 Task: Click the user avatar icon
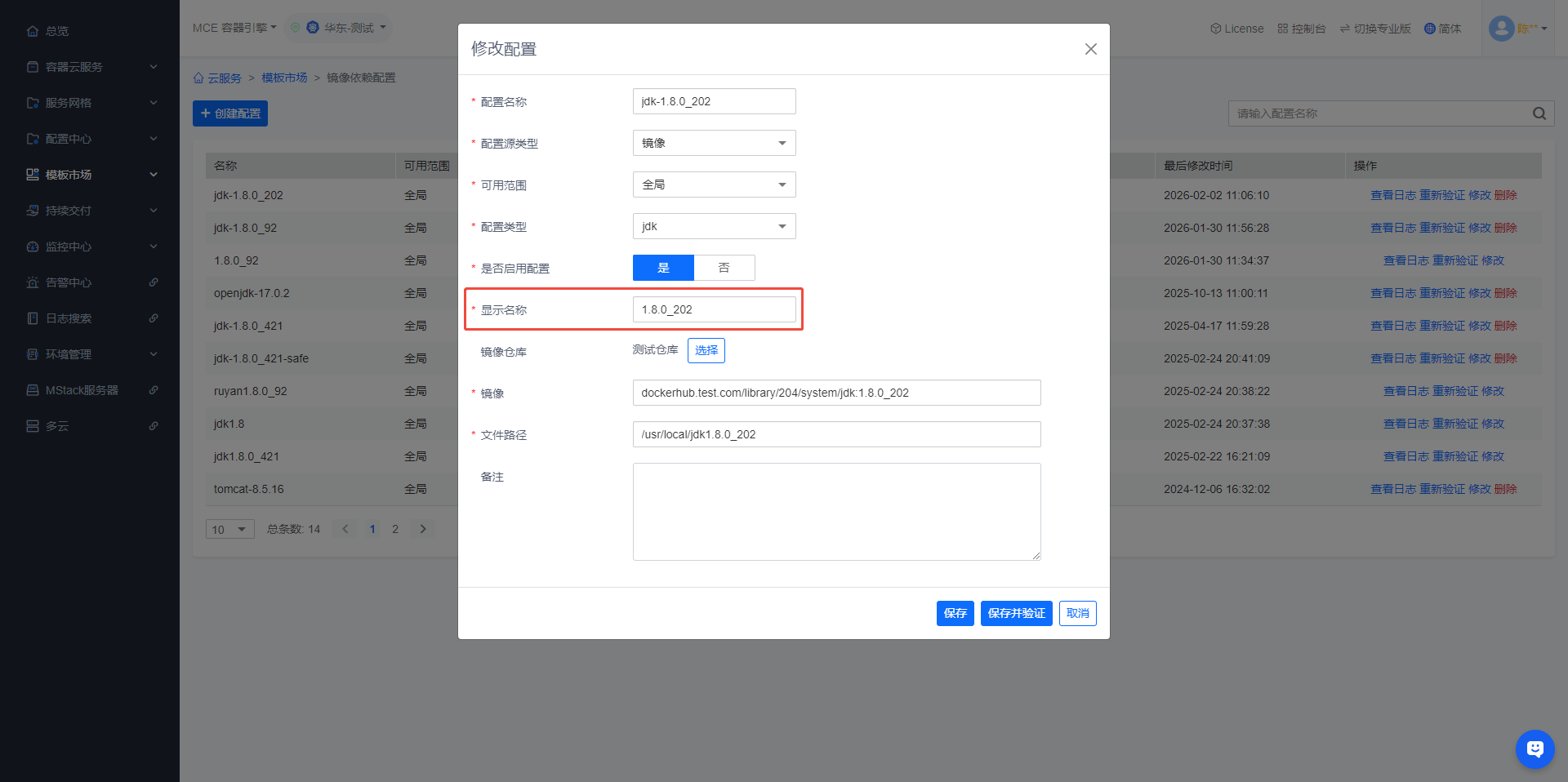coord(1501,29)
